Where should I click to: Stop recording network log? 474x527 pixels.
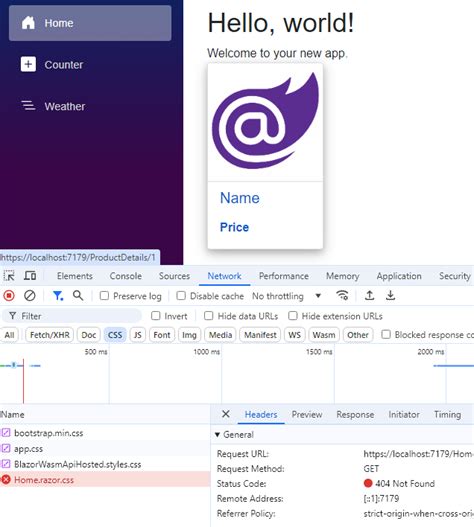[9, 296]
